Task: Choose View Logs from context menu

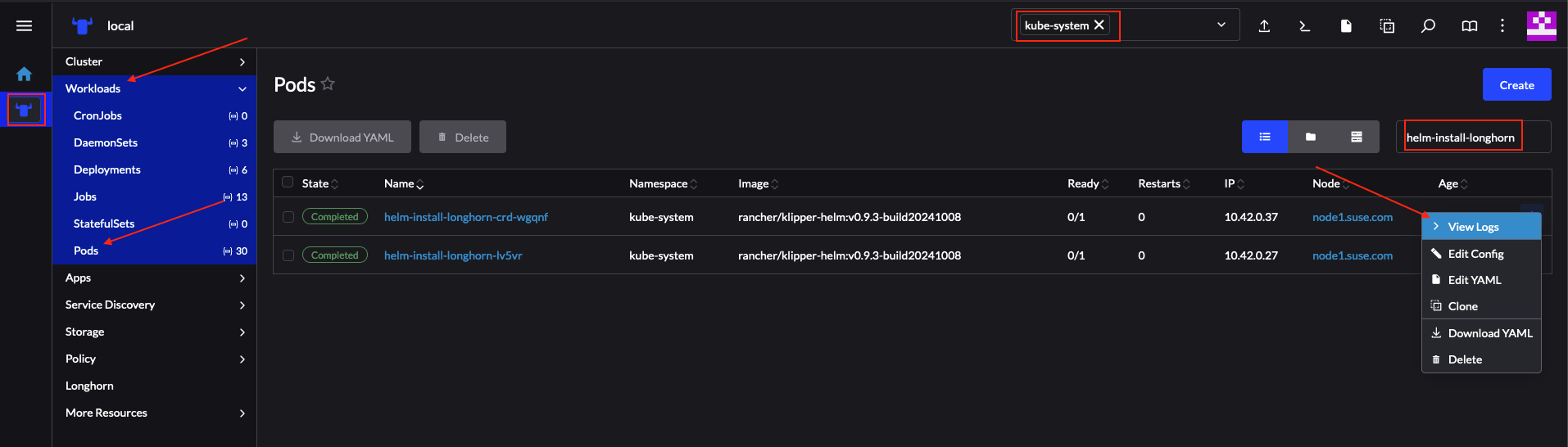Action: (1473, 227)
